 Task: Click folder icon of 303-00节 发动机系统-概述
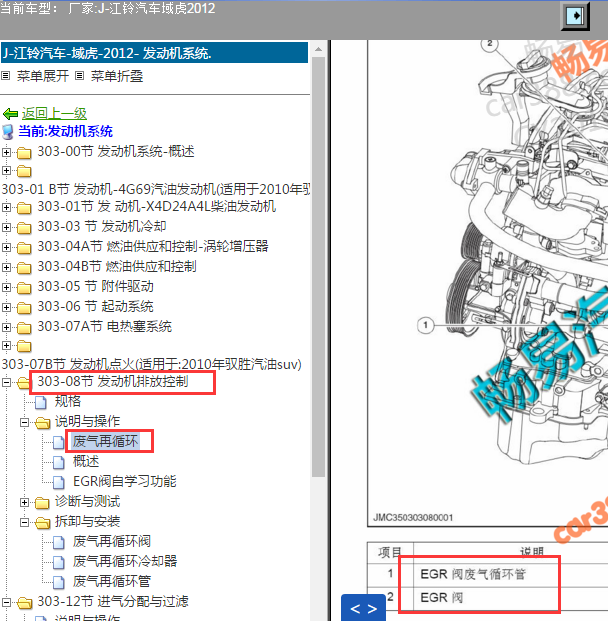[24, 152]
